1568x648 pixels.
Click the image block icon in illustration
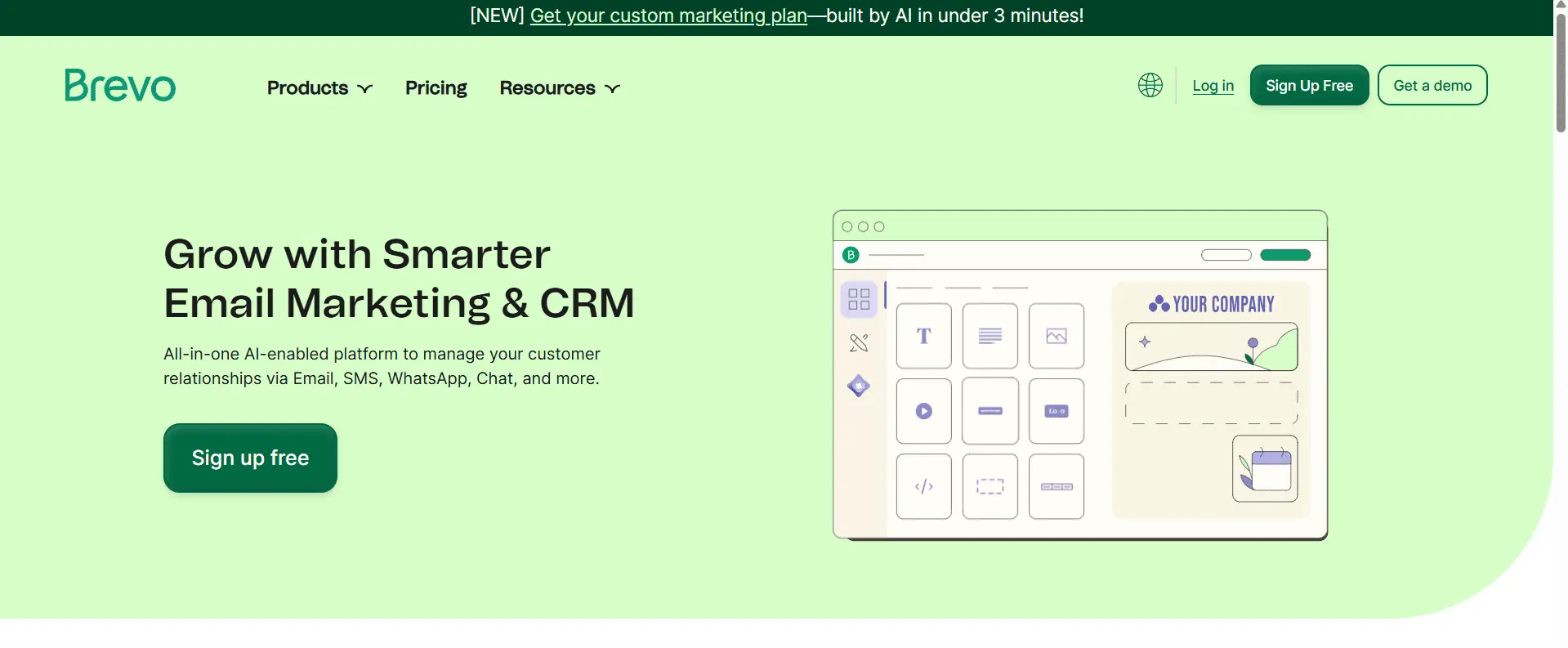point(1056,336)
